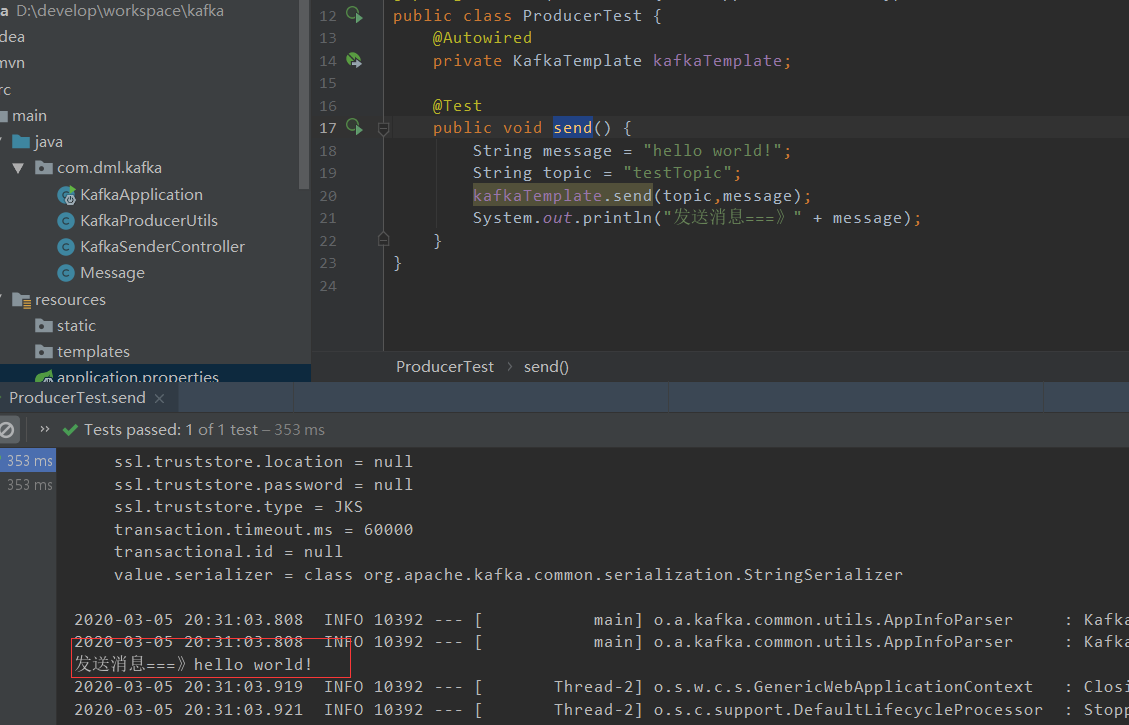Viewport: 1129px width, 725px height.
Task: Click fold end marker at line 22
Action: 383,240
